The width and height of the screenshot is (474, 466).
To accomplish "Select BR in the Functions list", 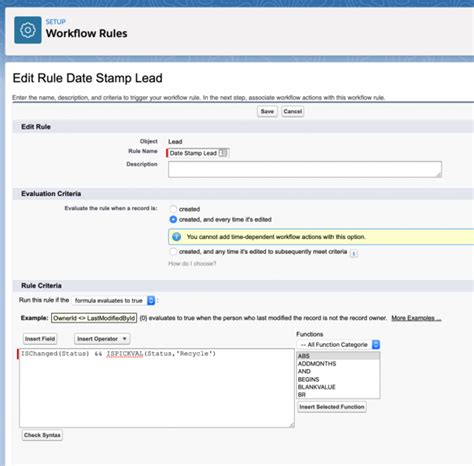I will (338, 395).
